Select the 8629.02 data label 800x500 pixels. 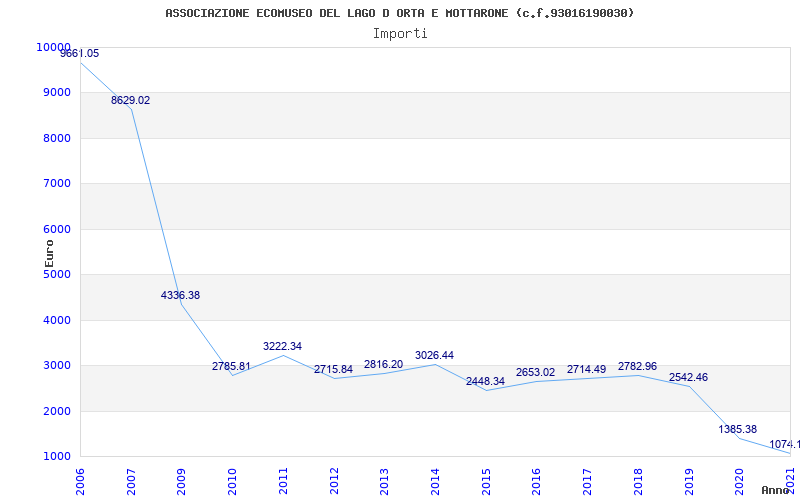(x=131, y=101)
